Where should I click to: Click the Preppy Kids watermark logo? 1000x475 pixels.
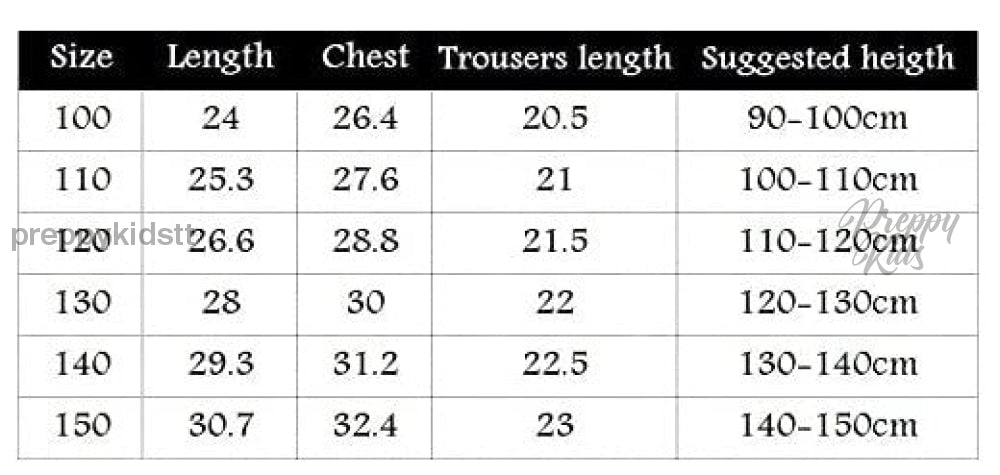898,236
